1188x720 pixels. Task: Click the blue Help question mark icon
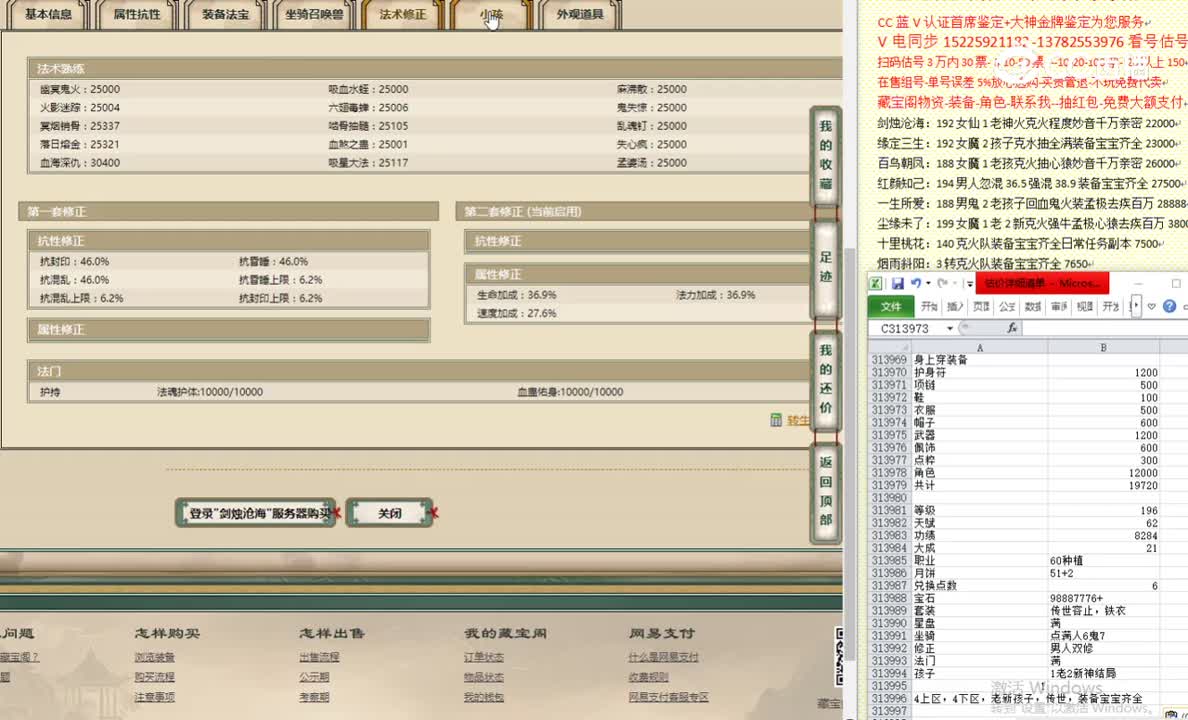pyautogui.click(x=1169, y=305)
